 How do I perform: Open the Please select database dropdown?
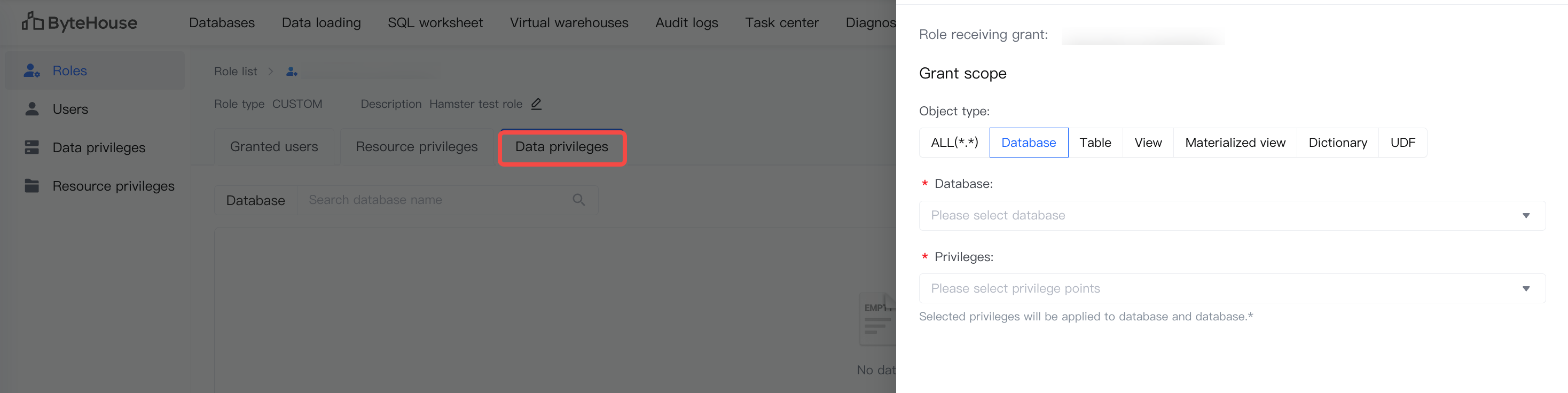point(1232,215)
